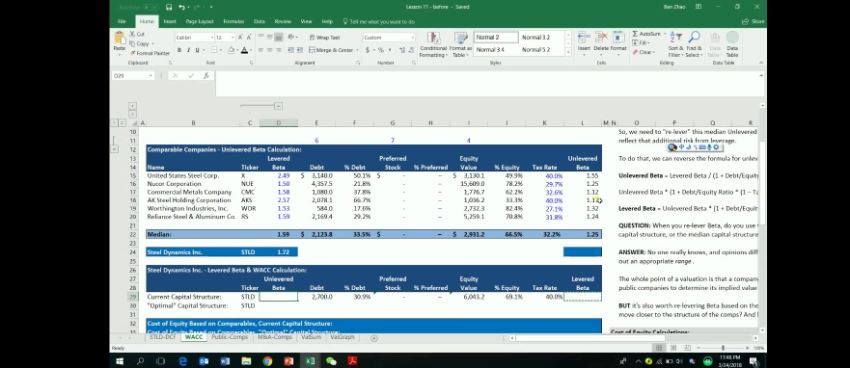The height and width of the screenshot is (368, 850).
Task: Open Format as Table gallery
Action: point(460,44)
